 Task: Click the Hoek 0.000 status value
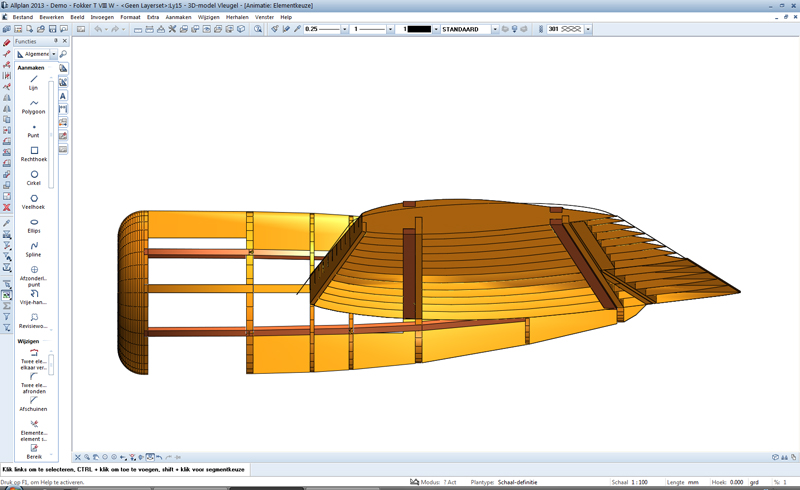click(736, 482)
